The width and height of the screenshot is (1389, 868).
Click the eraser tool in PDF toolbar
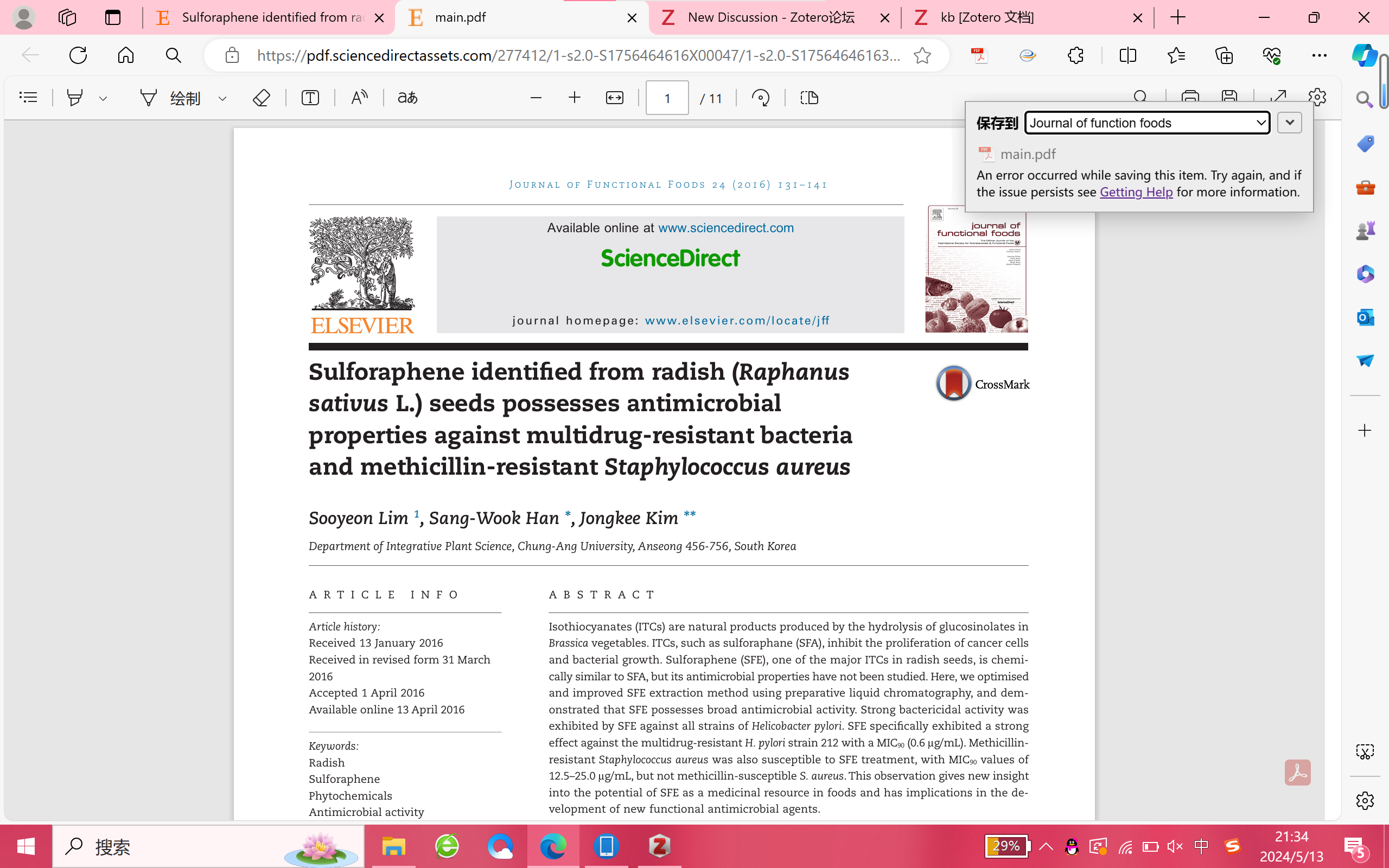pyautogui.click(x=261, y=98)
